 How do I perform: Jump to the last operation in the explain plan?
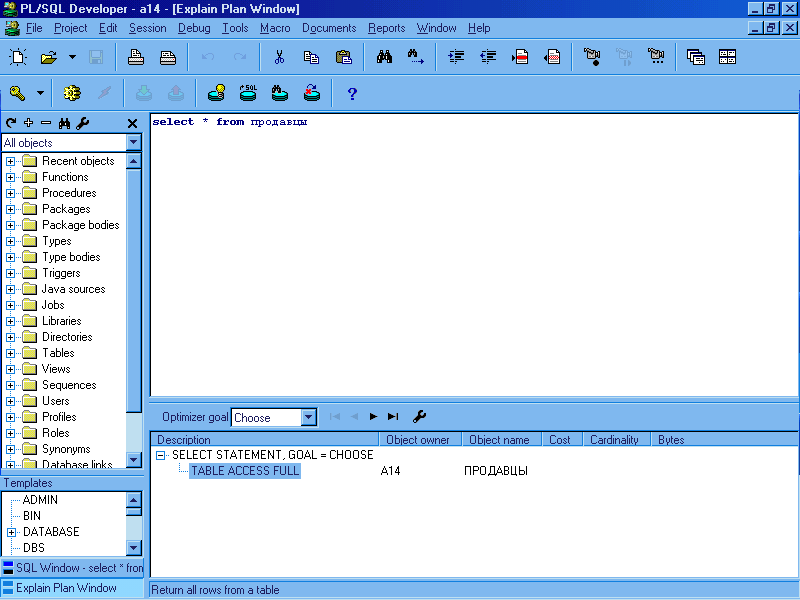tap(393, 417)
